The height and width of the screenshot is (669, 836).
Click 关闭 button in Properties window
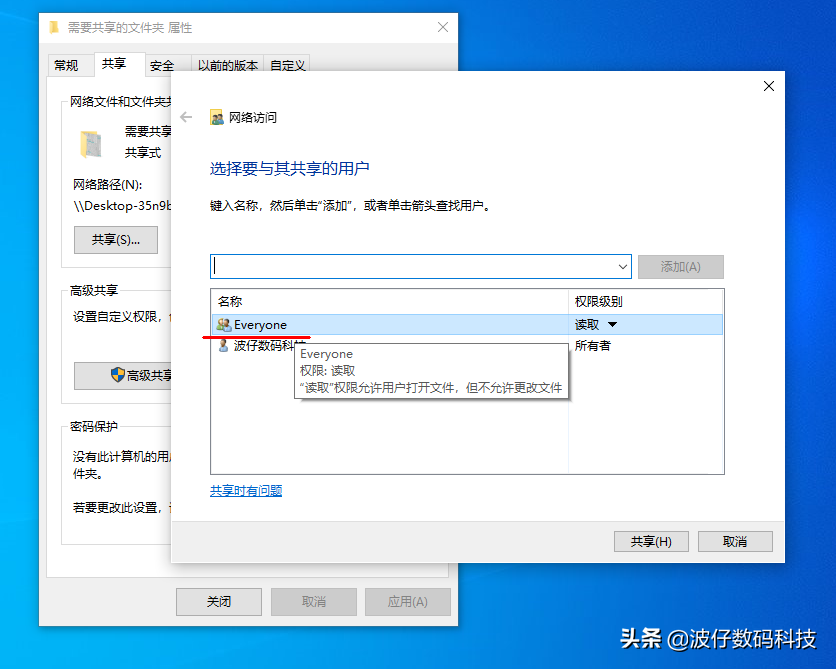pyautogui.click(x=219, y=601)
